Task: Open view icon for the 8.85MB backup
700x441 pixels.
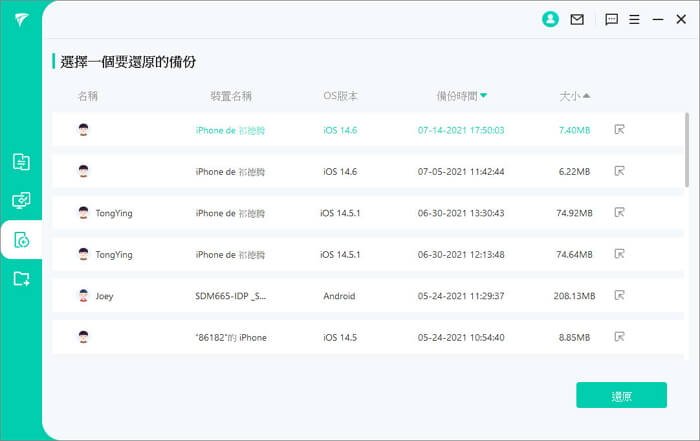Action: point(620,337)
